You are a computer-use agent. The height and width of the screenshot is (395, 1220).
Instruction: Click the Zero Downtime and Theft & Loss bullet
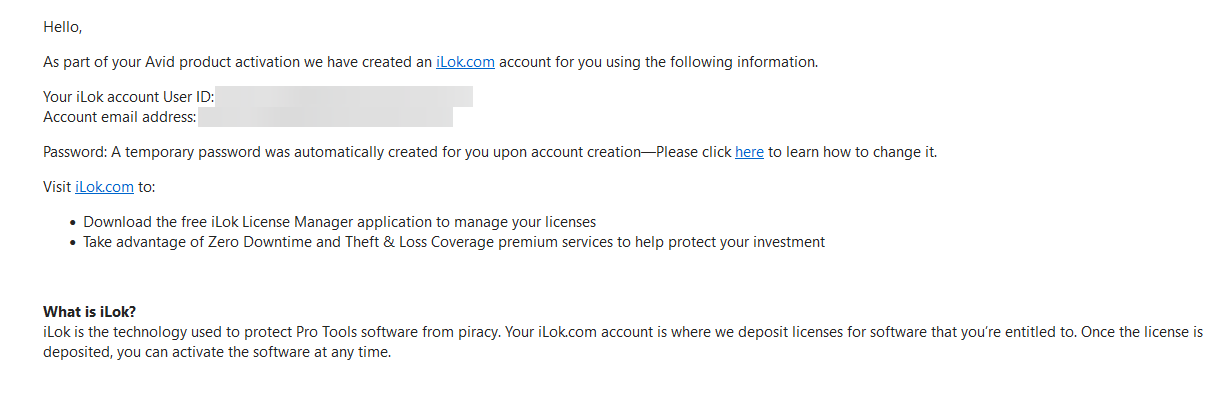[x=454, y=242]
